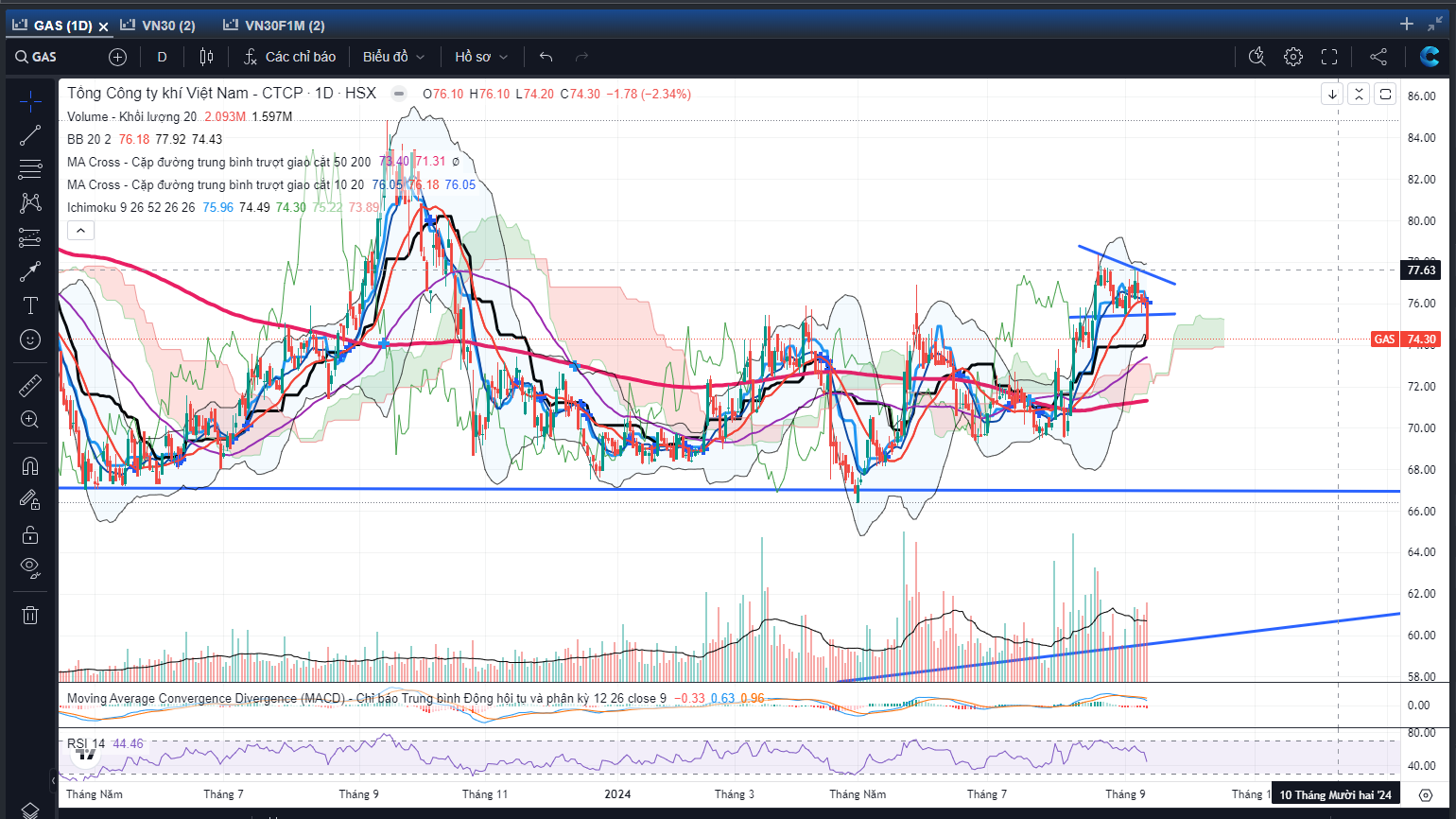Open chart settings gear
1456x819 pixels.
point(1293,57)
